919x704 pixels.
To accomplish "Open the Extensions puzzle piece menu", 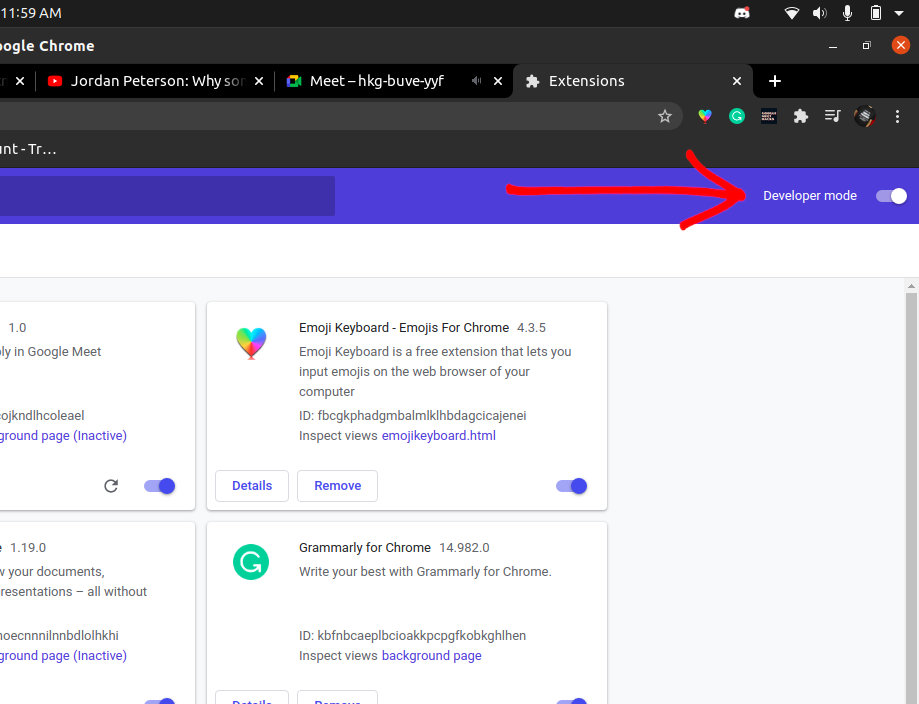I will click(801, 116).
